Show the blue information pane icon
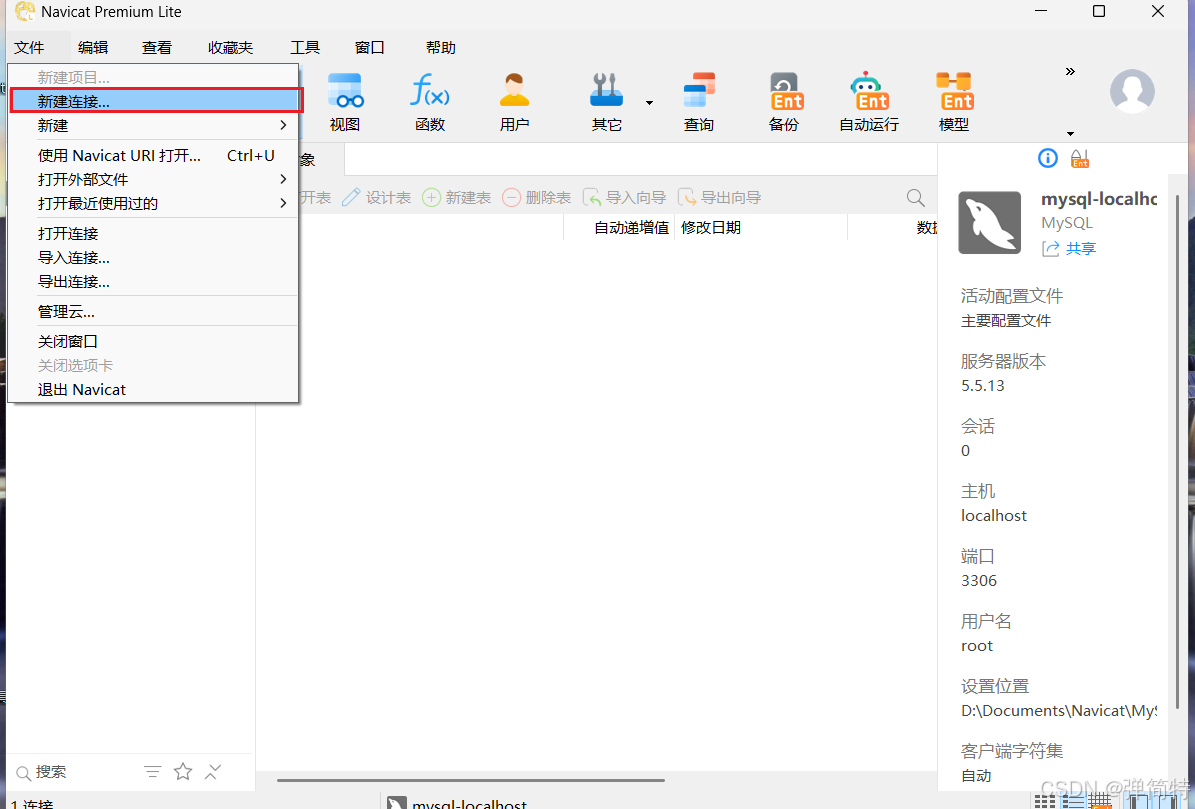Image resolution: width=1195 pixels, height=809 pixels. pyautogui.click(x=1048, y=158)
